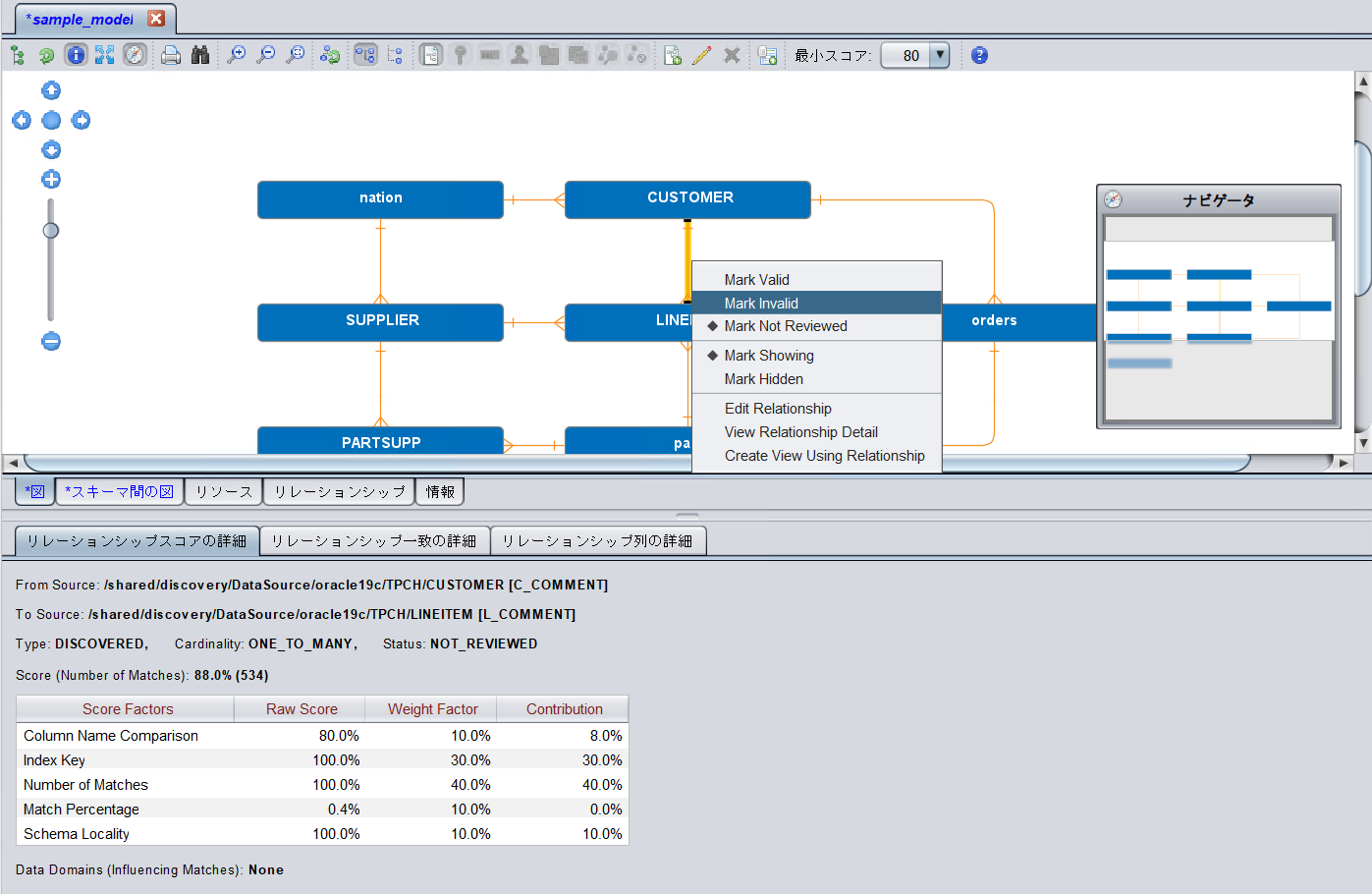
Task: Click the Contribution column header
Action: tap(564, 709)
